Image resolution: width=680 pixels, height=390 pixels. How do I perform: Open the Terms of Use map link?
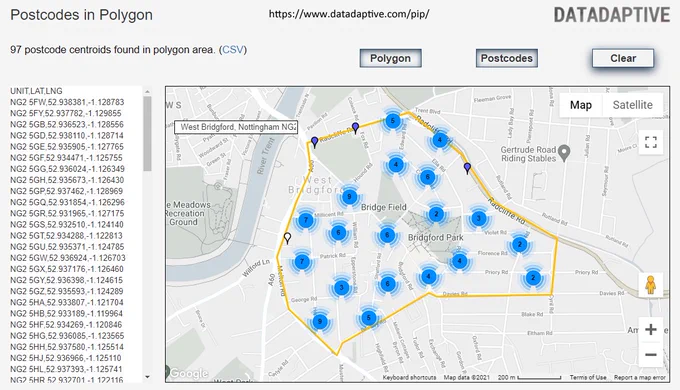[588, 377]
